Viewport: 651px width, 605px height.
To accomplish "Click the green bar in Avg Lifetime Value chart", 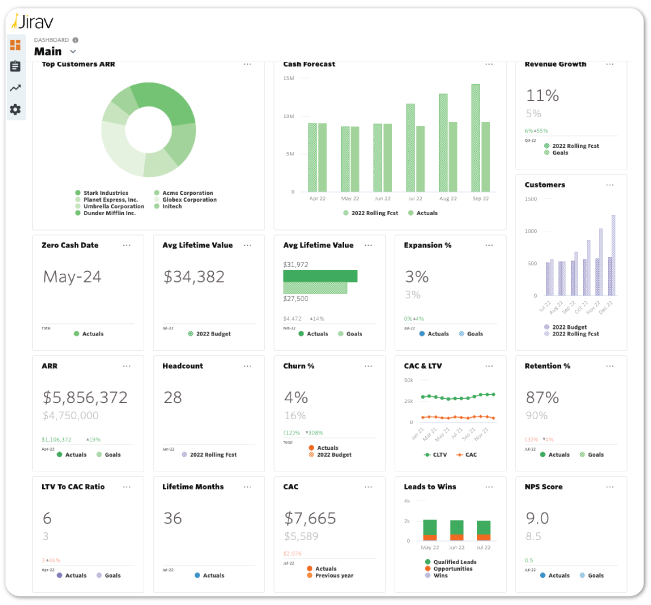I will [x=320, y=276].
